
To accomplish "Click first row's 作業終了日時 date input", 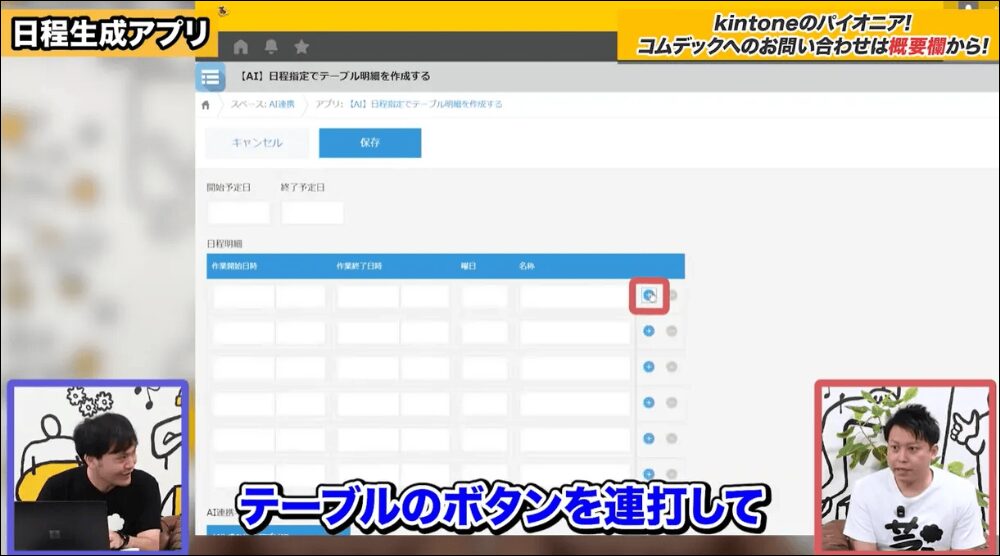I will (368, 297).
